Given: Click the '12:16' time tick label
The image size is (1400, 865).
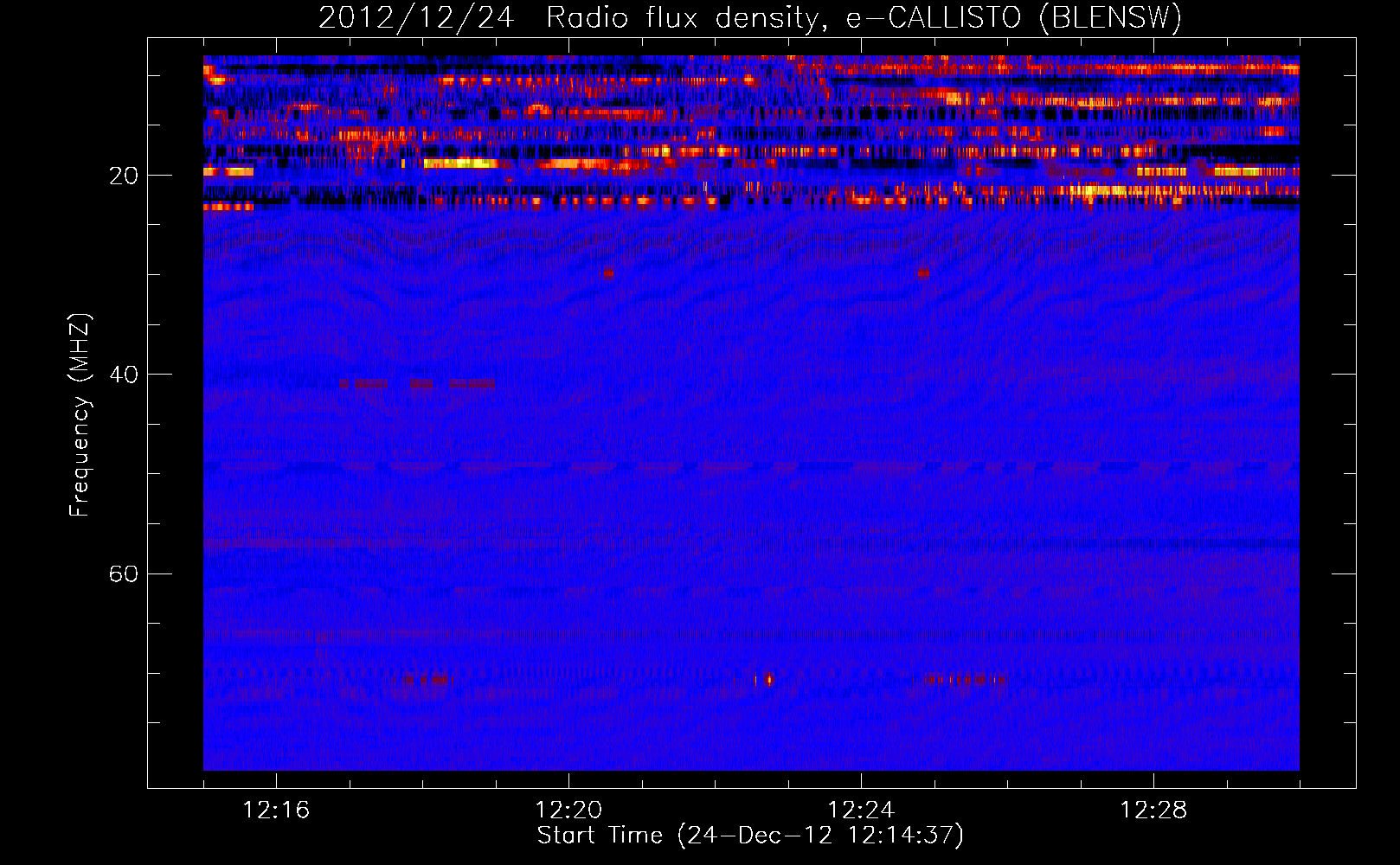Looking at the screenshot, I should [x=276, y=811].
